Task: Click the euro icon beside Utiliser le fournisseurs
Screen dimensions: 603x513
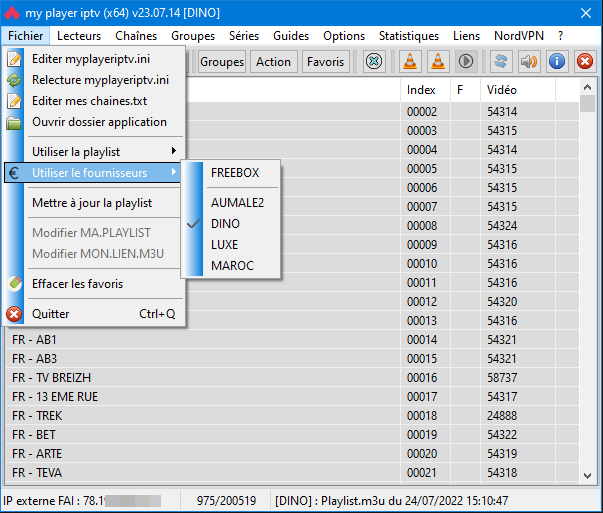Action: [14, 173]
